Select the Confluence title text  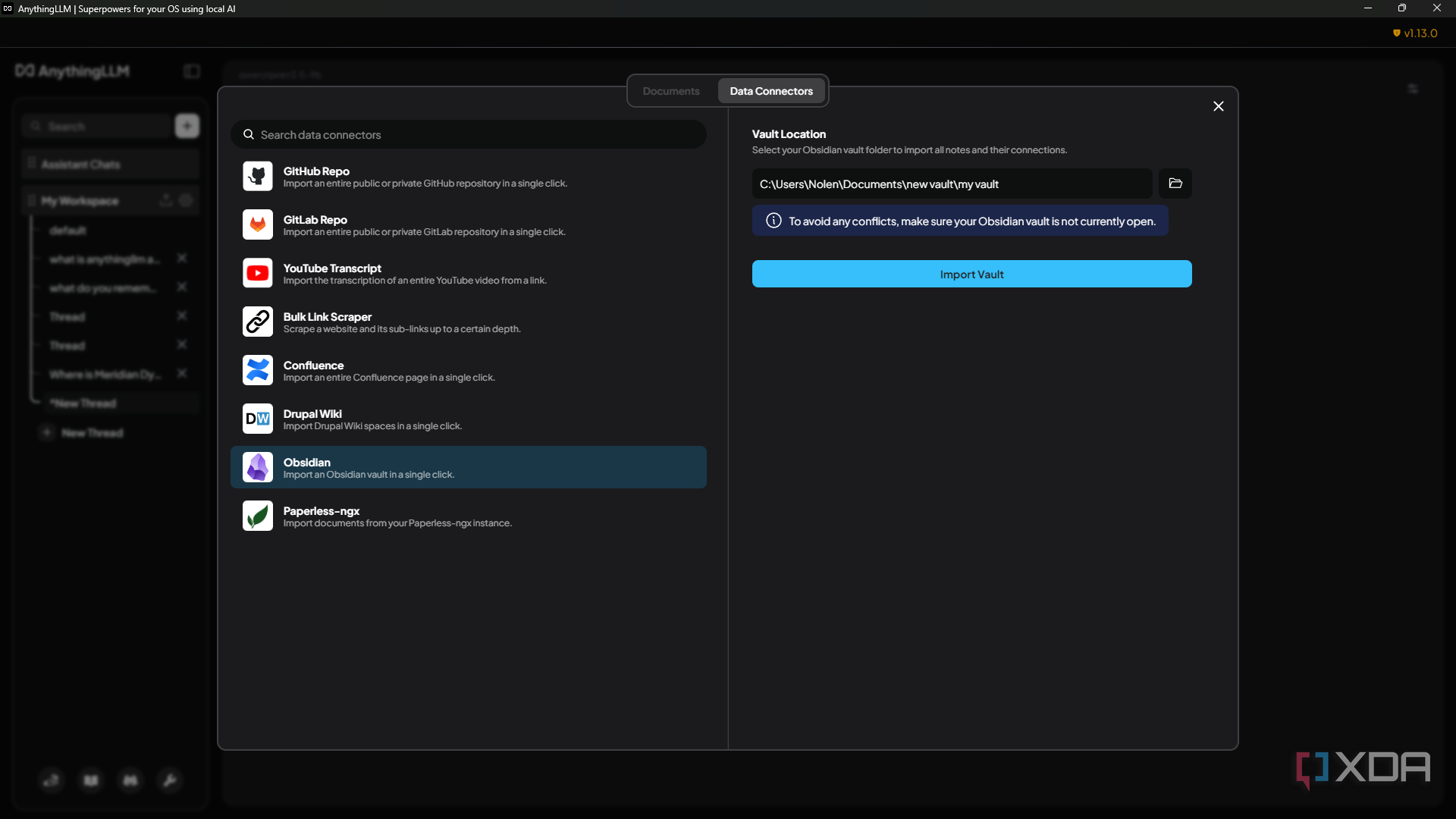tap(313, 366)
